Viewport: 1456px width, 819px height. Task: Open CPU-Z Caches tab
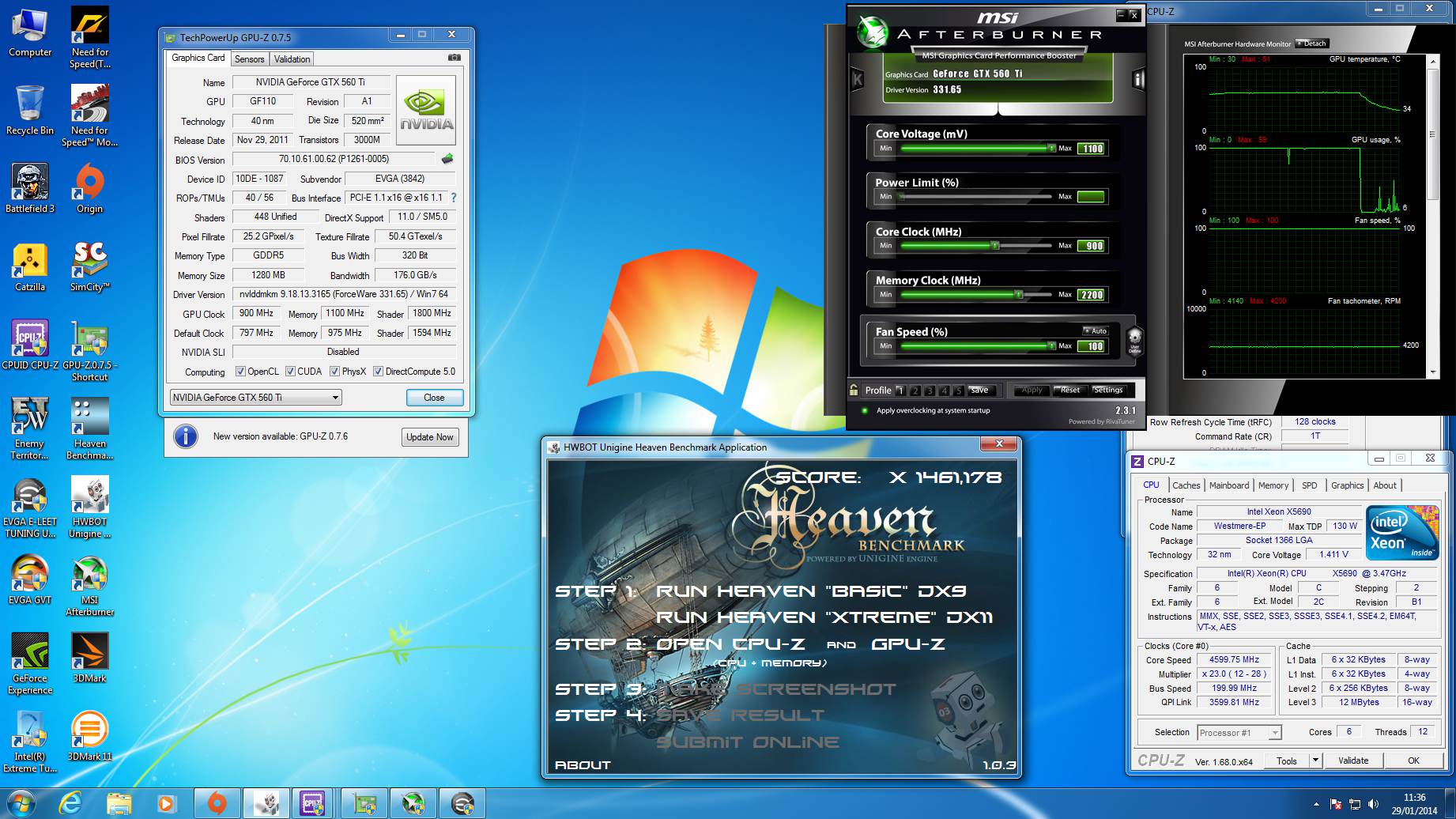(1186, 485)
